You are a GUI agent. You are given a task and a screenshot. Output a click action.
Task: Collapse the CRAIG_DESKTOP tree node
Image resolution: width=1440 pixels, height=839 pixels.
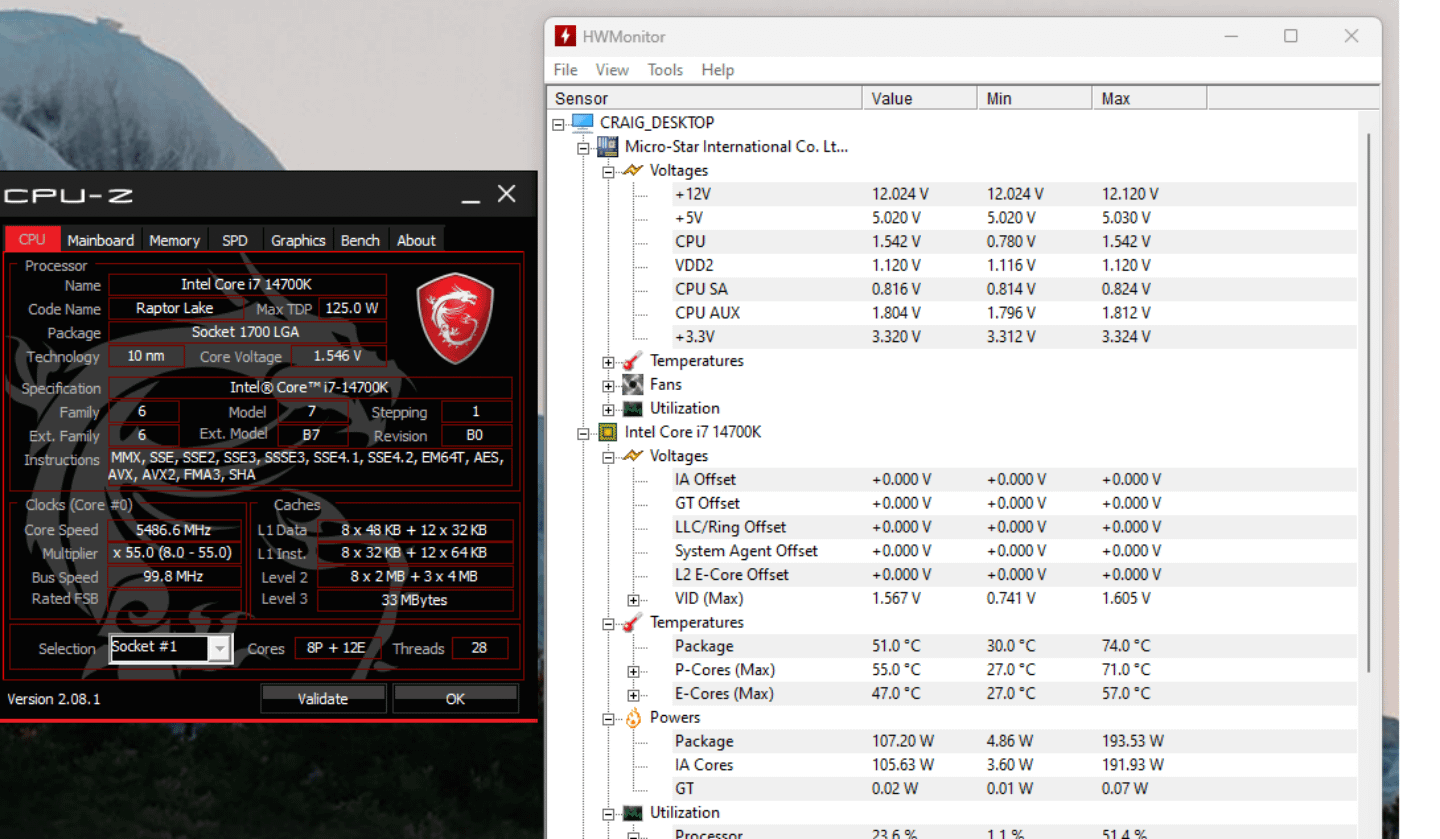(x=558, y=124)
